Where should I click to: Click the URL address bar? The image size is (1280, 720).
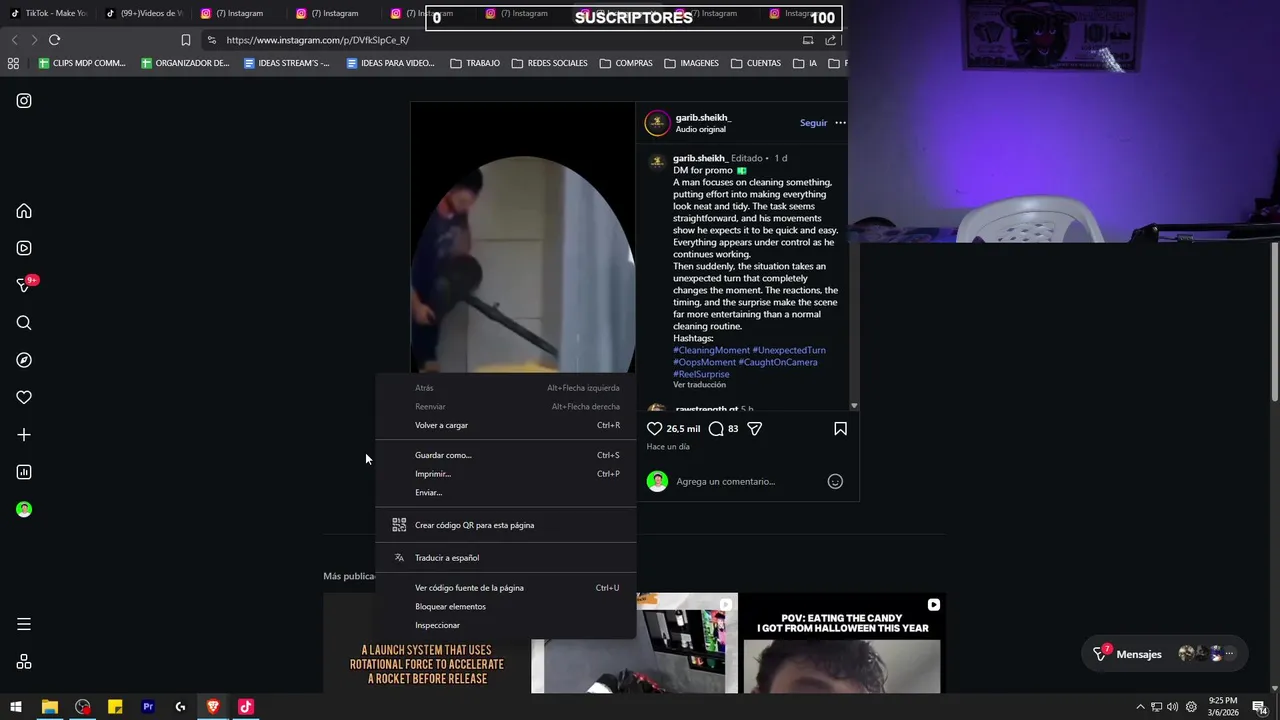[500, 40]
